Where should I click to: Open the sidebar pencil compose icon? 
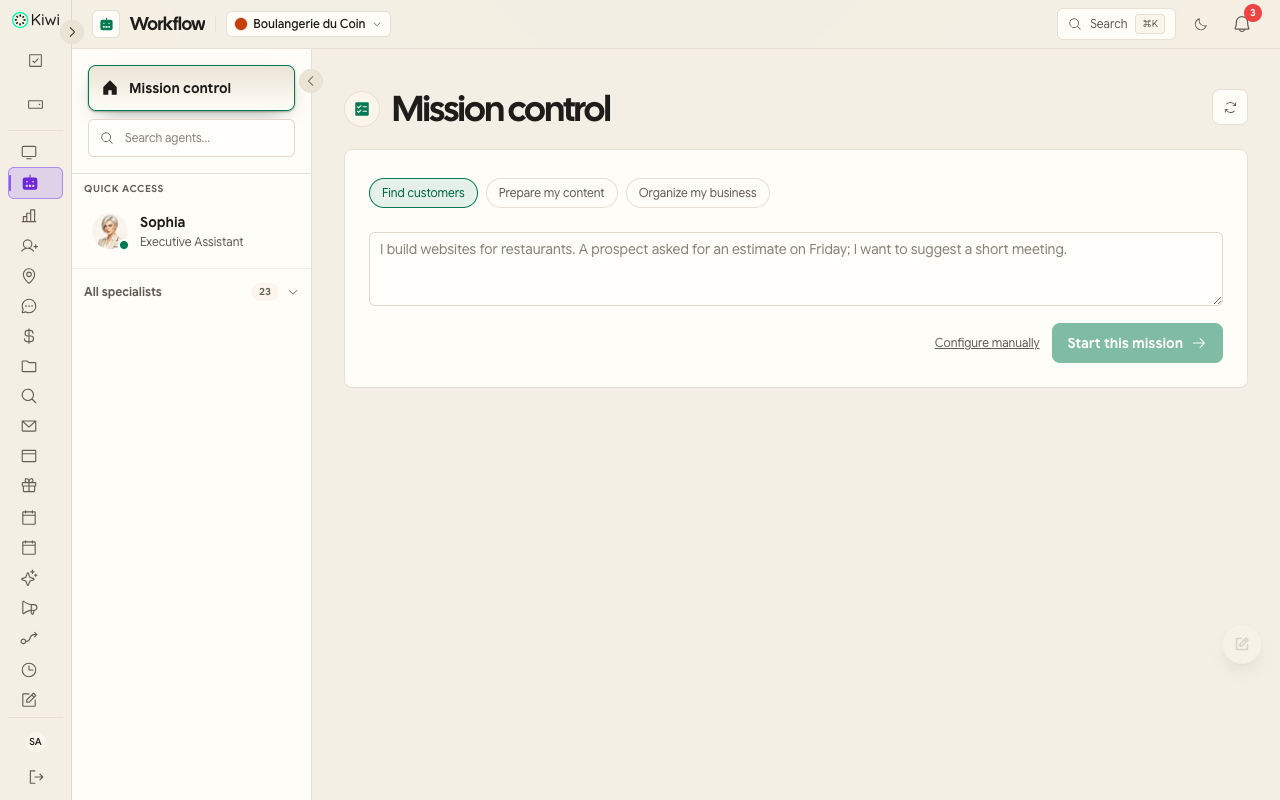click(x=29, y=700)
